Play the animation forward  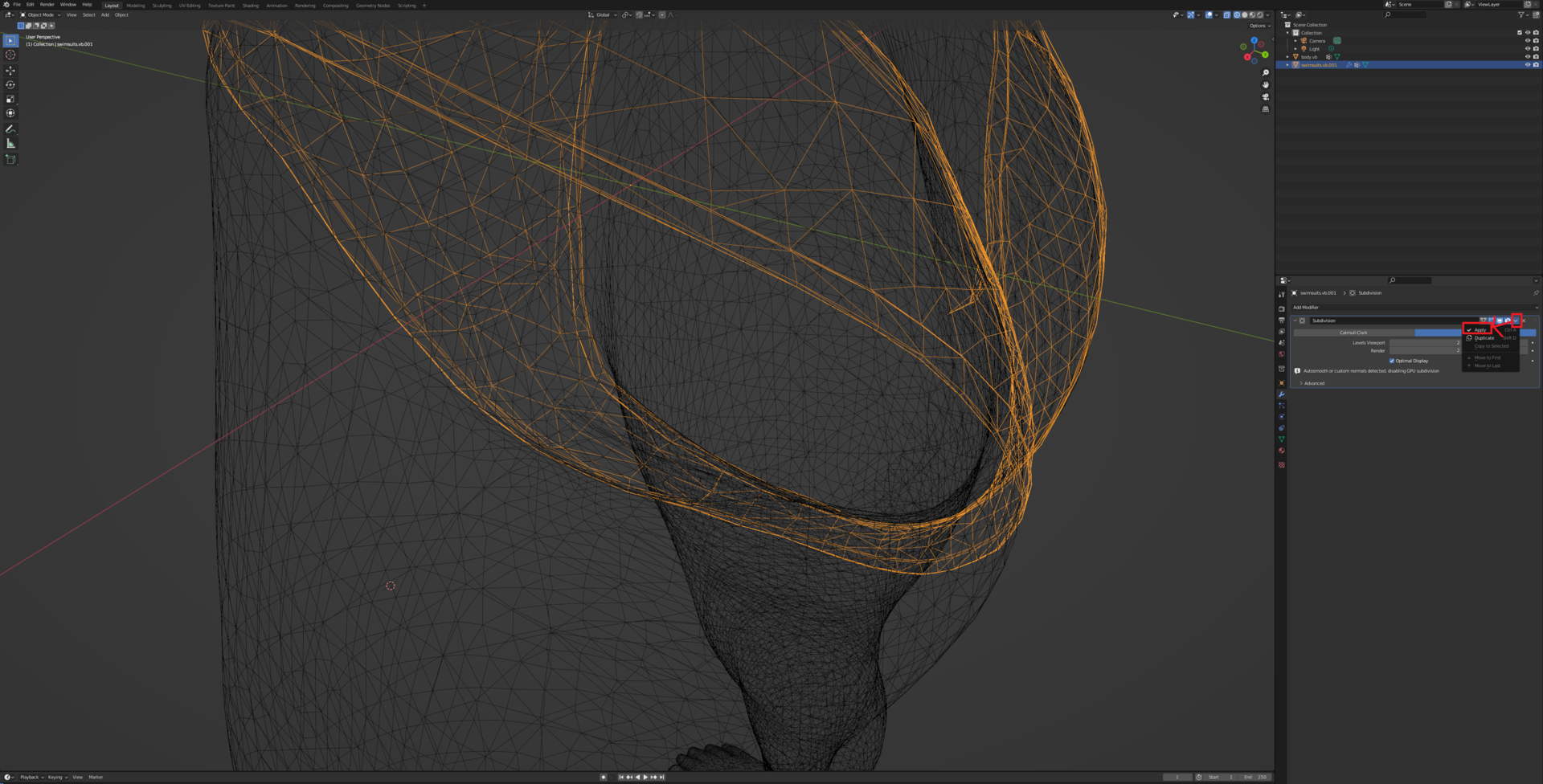(645, 778)
